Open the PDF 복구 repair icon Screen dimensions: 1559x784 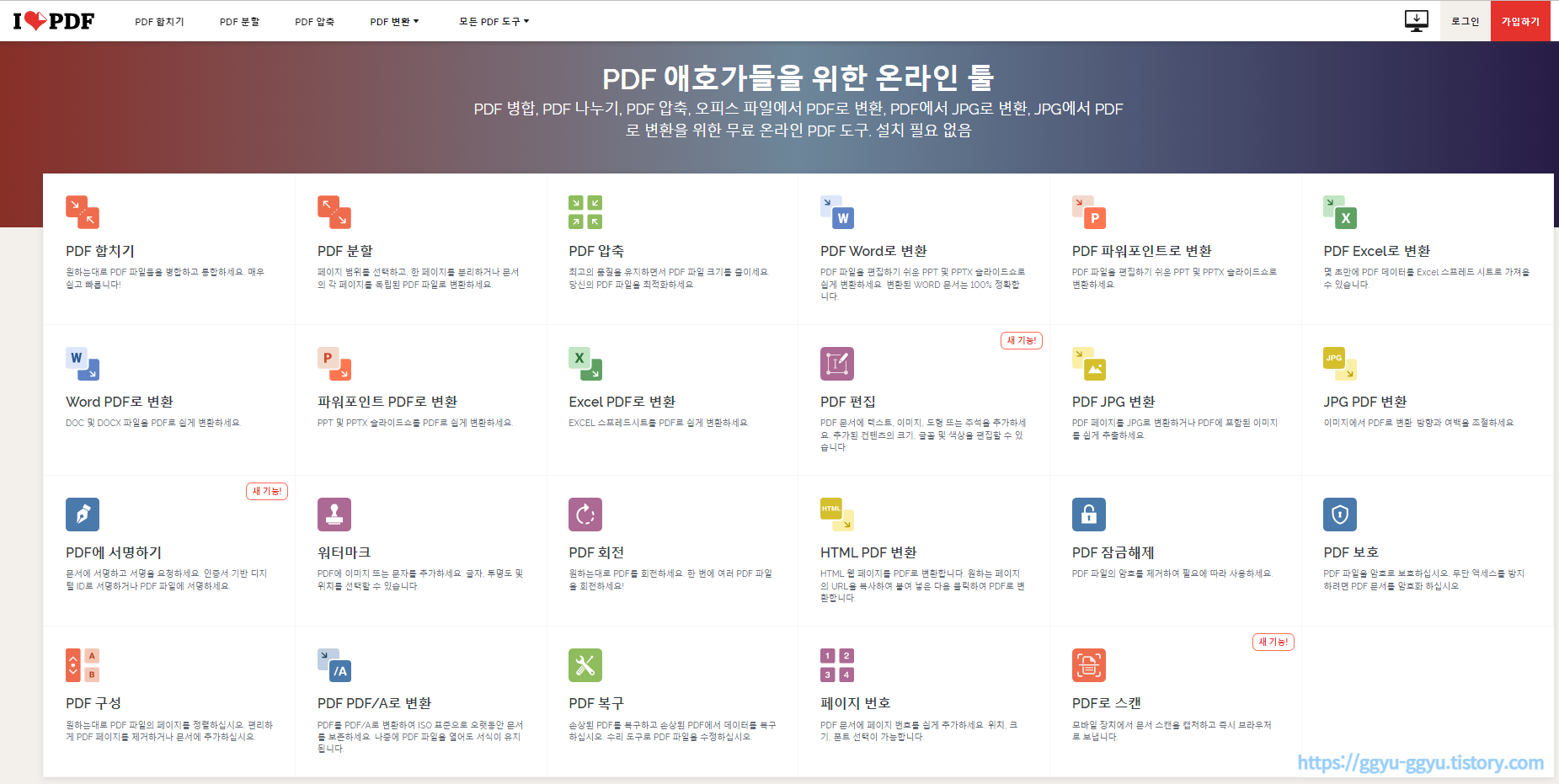(x=585, y=664)
